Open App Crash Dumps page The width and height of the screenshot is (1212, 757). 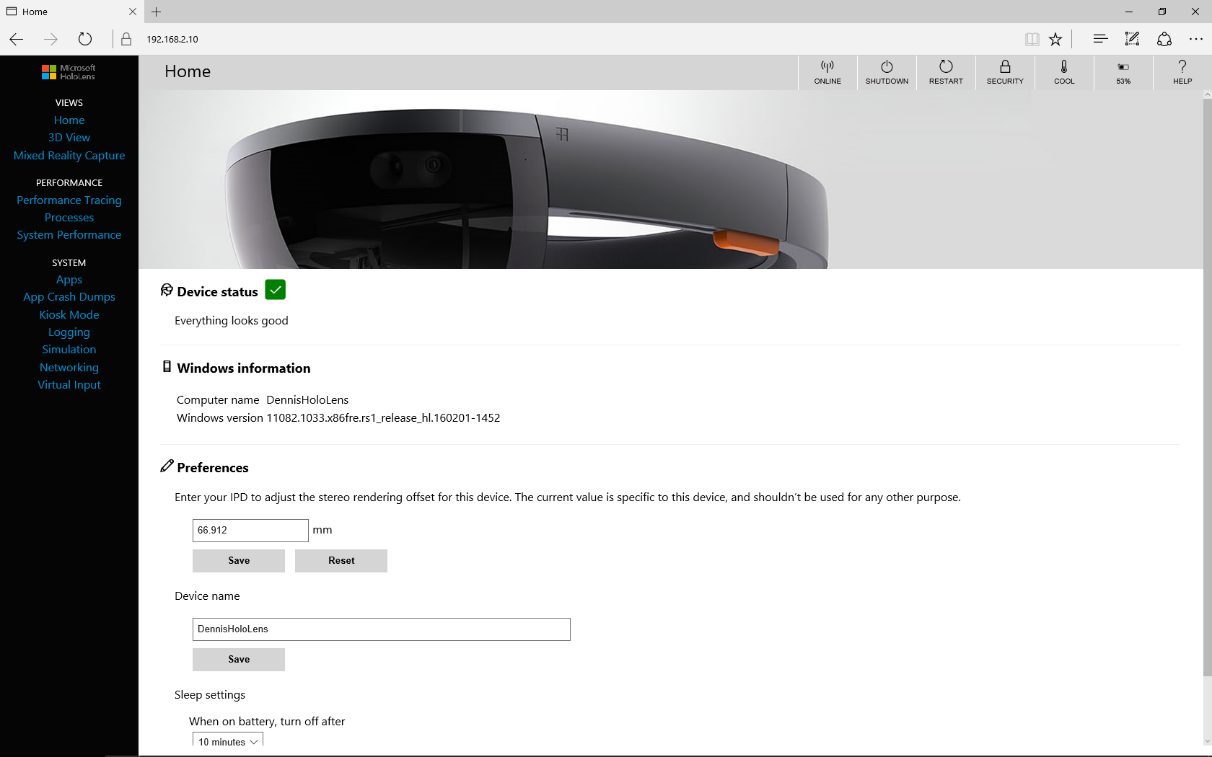tap(69, 297)
